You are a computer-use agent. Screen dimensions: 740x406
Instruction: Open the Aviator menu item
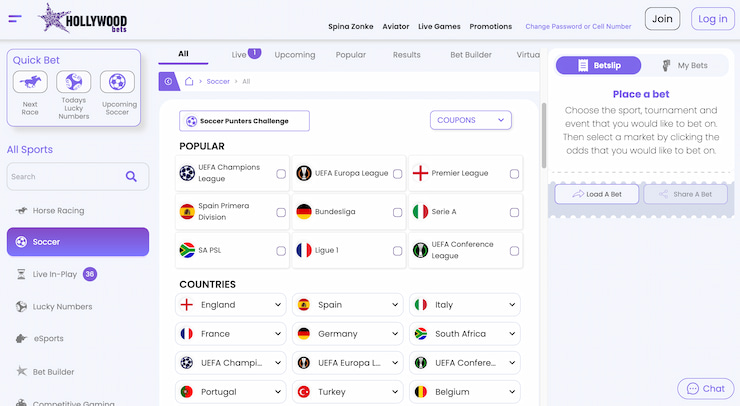pyautogui.click(x=395, y=26)
